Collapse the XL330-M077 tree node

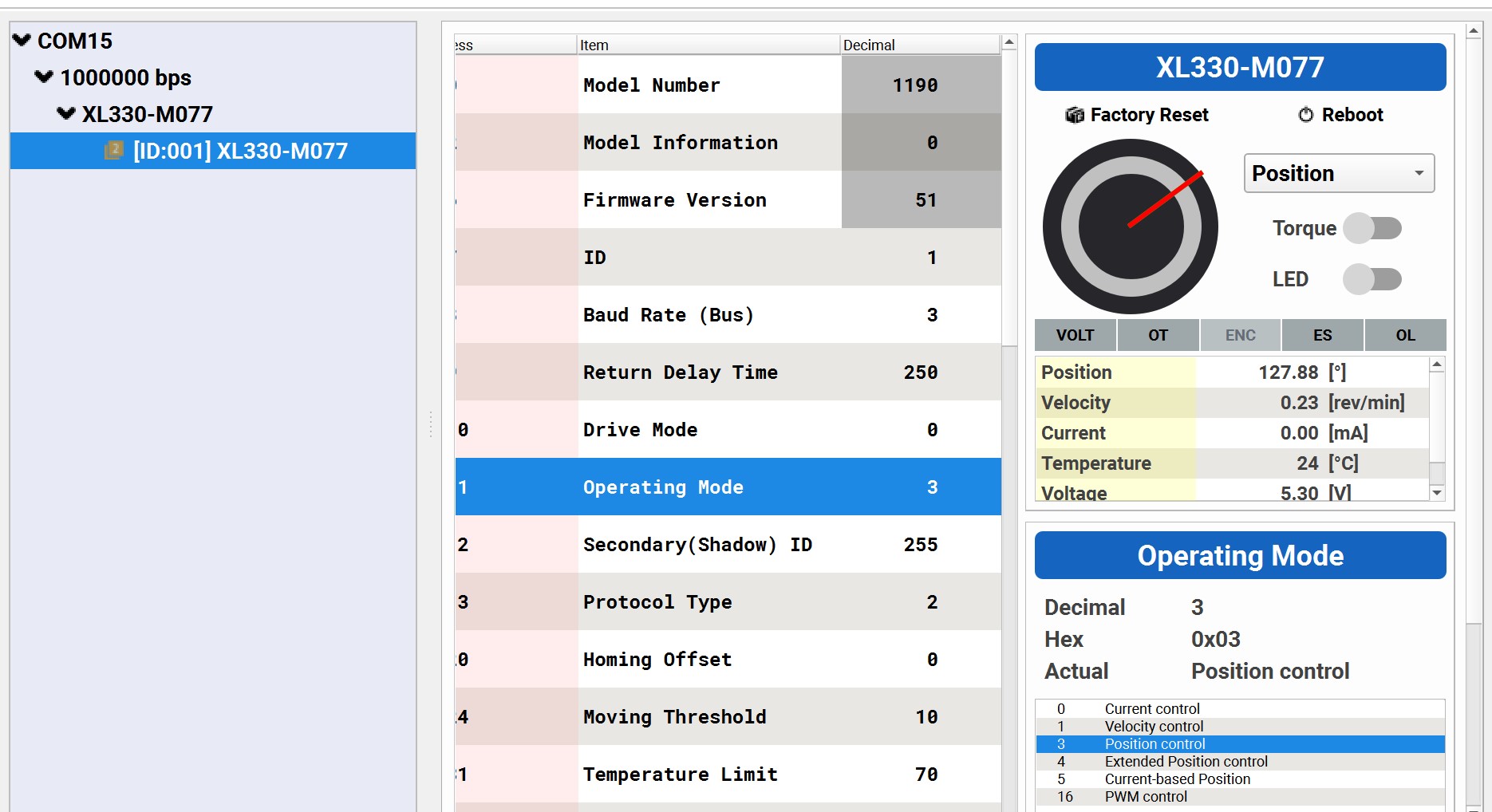[66, 113]
